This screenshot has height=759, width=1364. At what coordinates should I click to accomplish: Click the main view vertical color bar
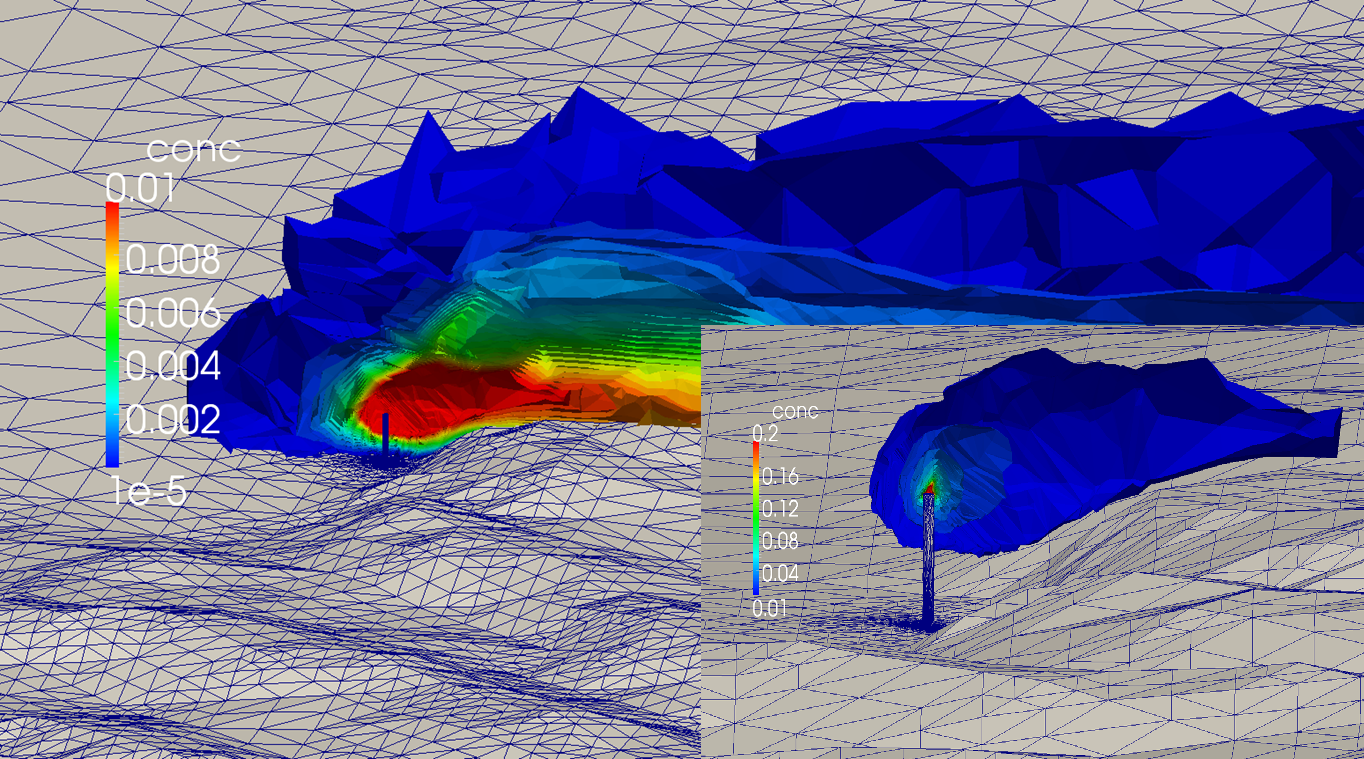point(112,335)
